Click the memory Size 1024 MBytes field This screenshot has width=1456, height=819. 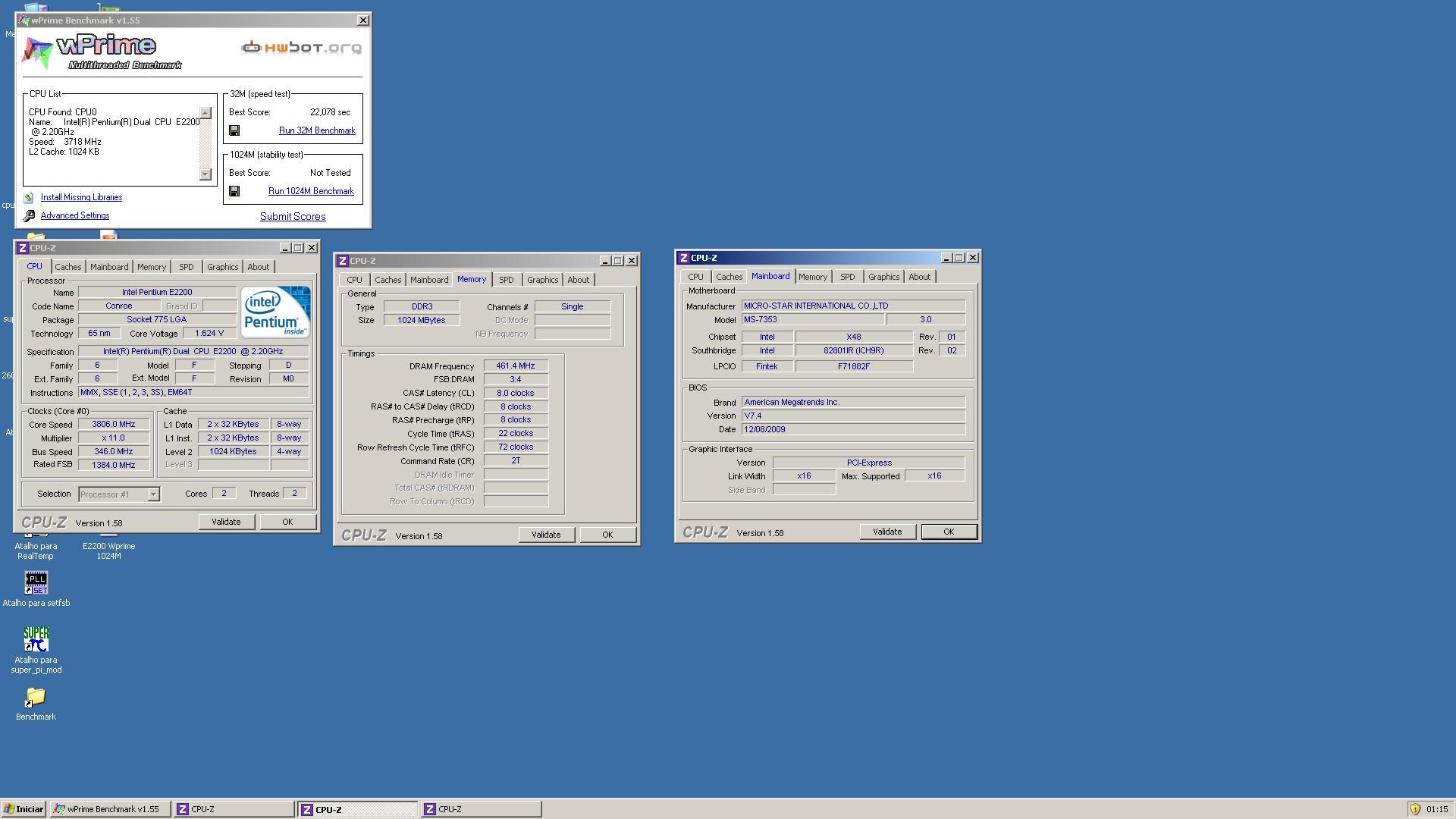pos(422,320)
